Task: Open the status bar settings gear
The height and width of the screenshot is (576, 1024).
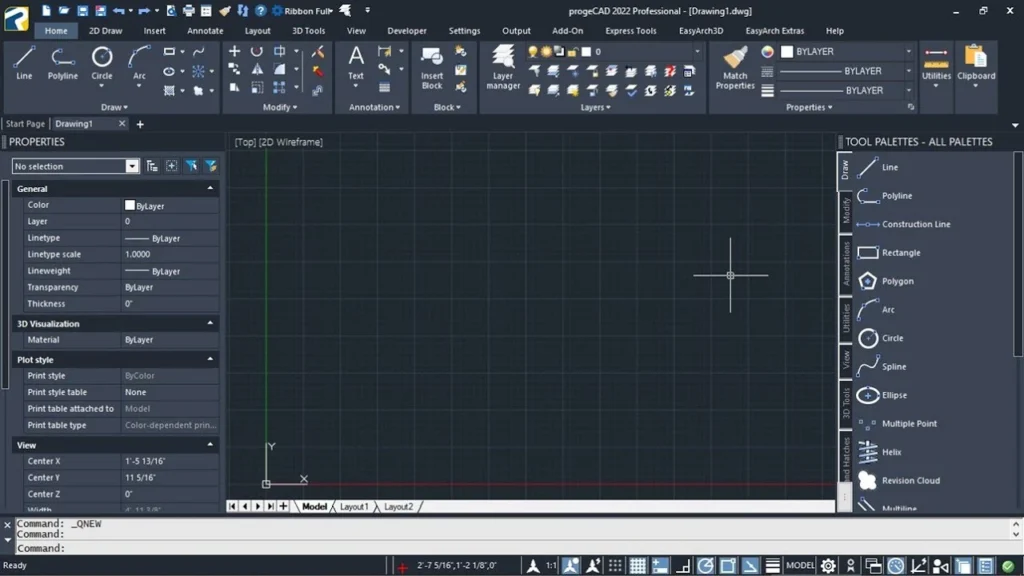Action: (x=828, y=566)
